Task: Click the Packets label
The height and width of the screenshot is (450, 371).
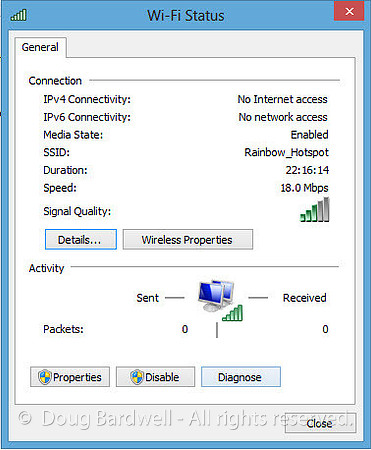Action: point(63,329)
